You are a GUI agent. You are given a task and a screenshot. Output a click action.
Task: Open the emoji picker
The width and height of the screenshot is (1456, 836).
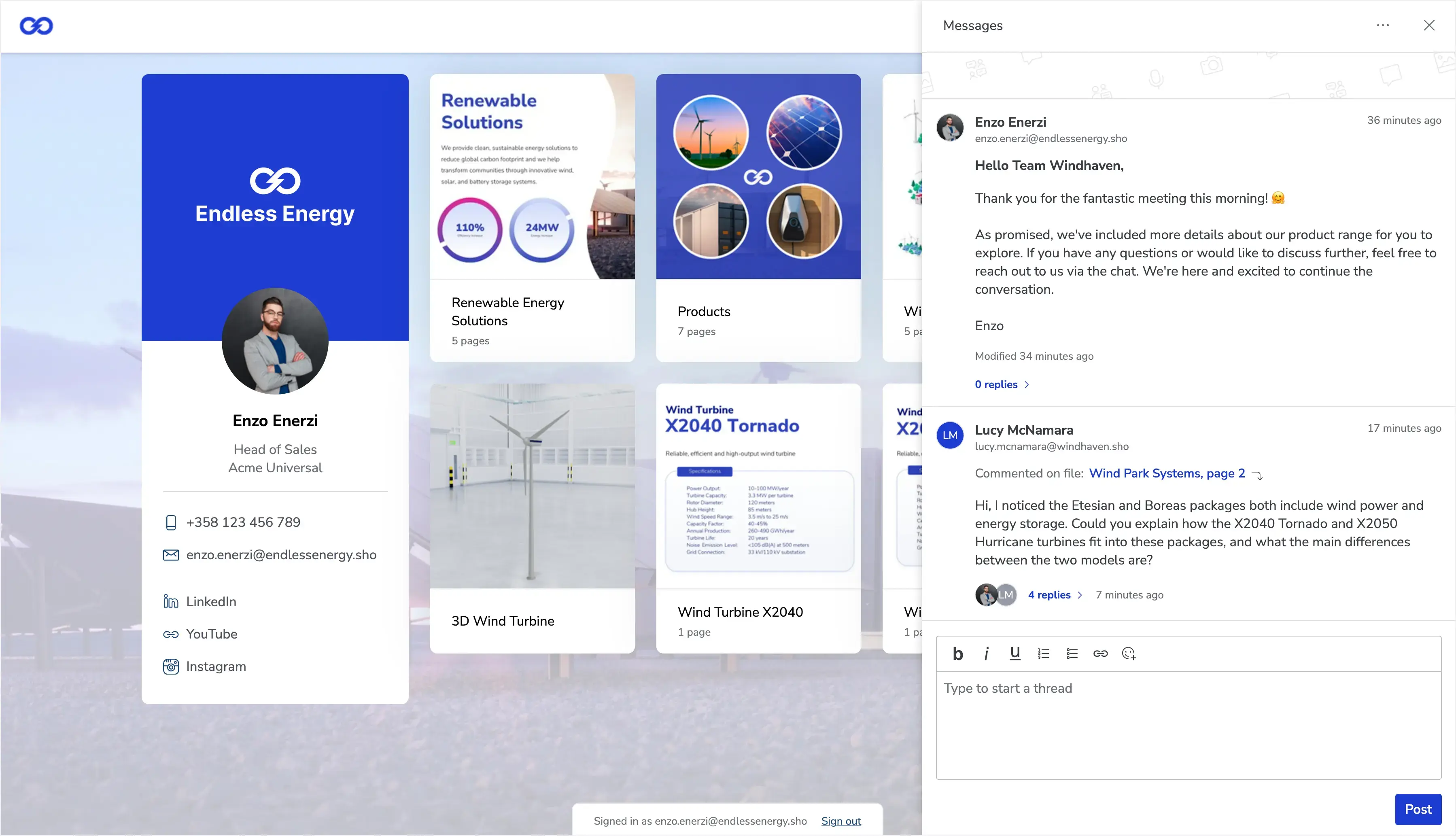click(x=1129, y=654)
